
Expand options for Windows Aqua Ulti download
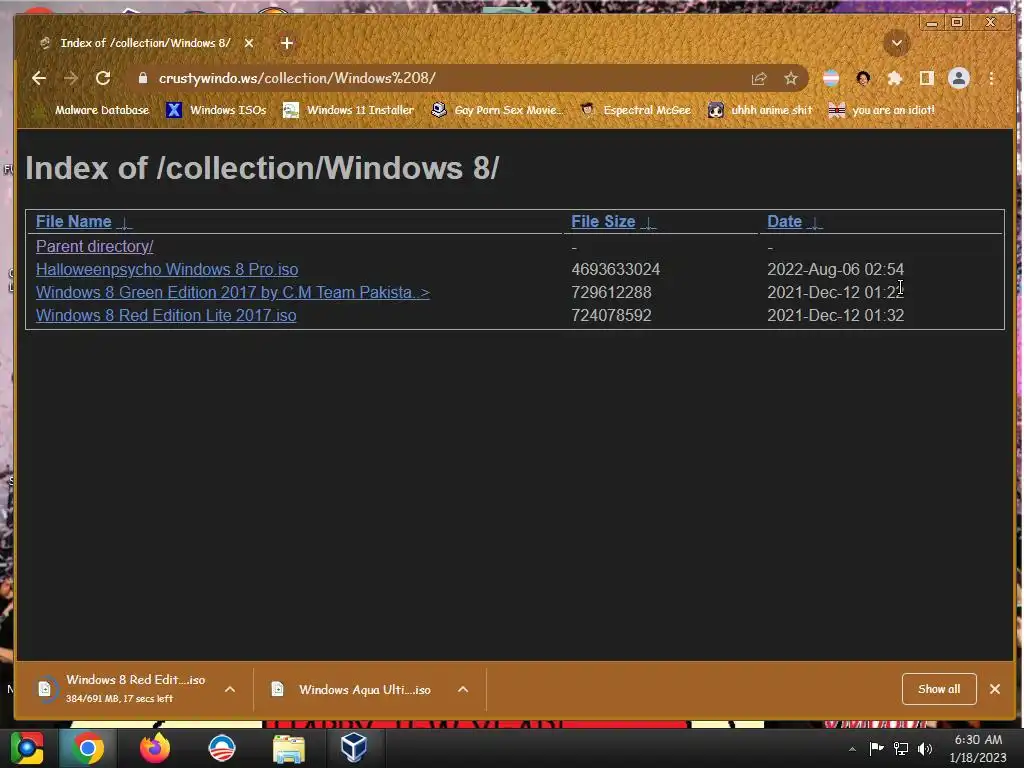click(x=463, y=689)
